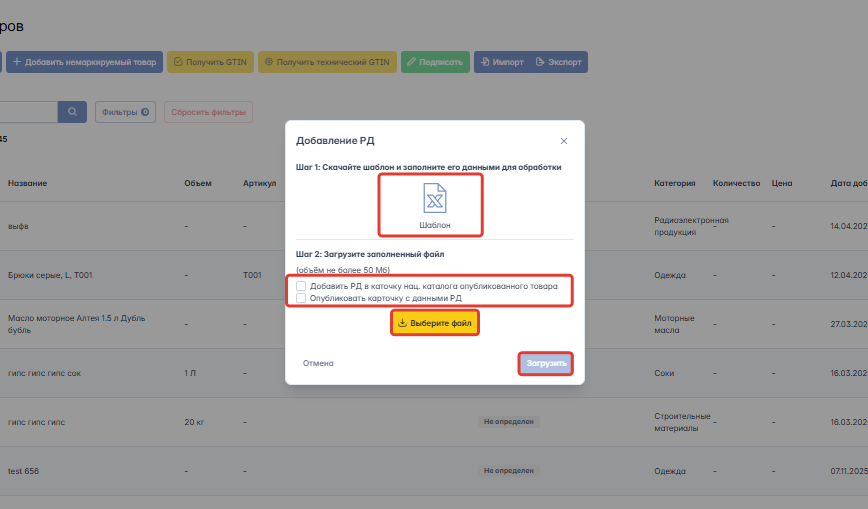Click the Моторные масла category cell
Viewport: 868px width, 509px height.
point(674,324)
